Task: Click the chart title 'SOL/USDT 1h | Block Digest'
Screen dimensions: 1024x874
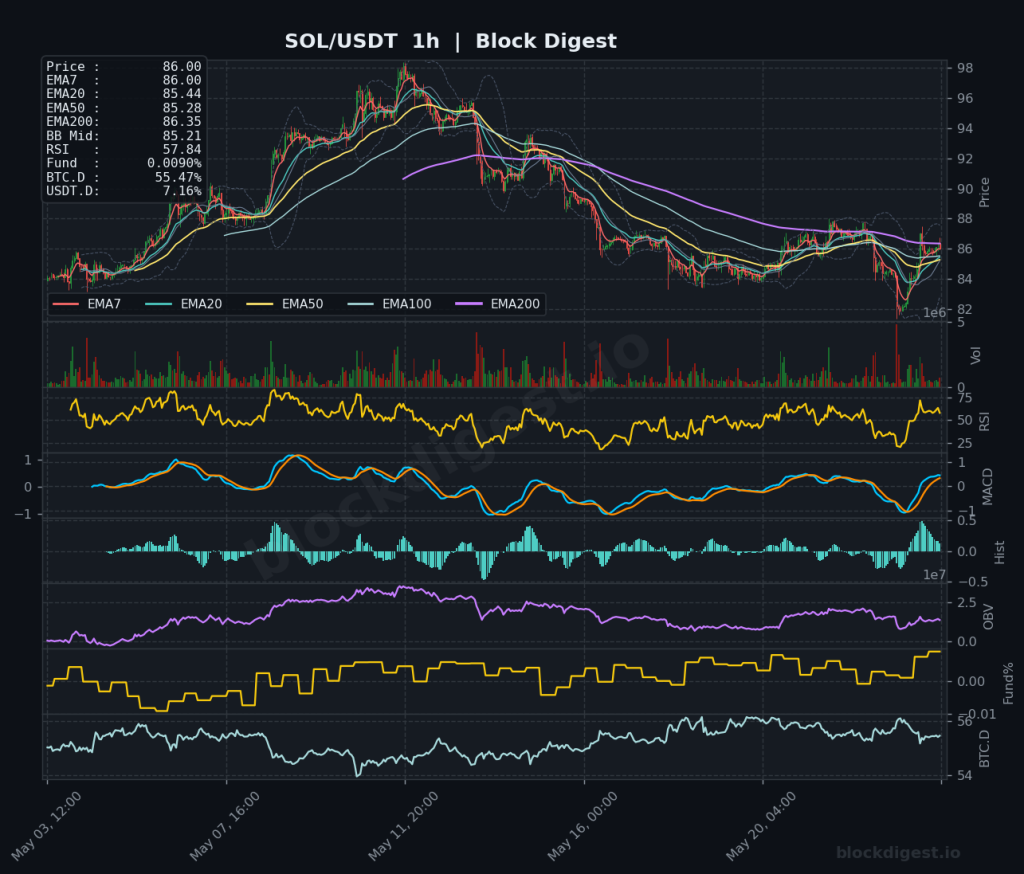Action: click(x=450, y=41)
